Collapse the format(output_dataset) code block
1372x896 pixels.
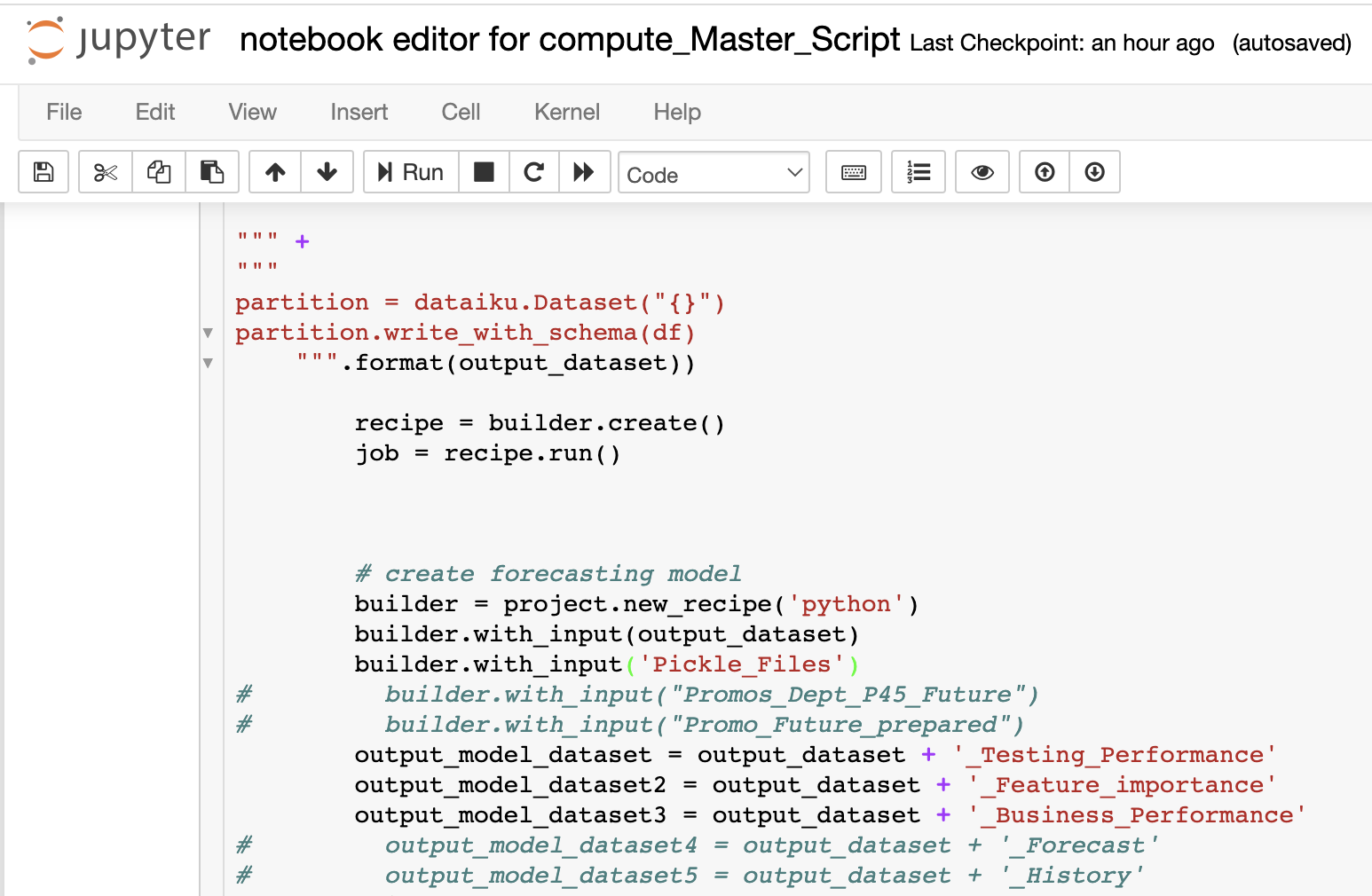pyautogui.click(x=208, y=362)
